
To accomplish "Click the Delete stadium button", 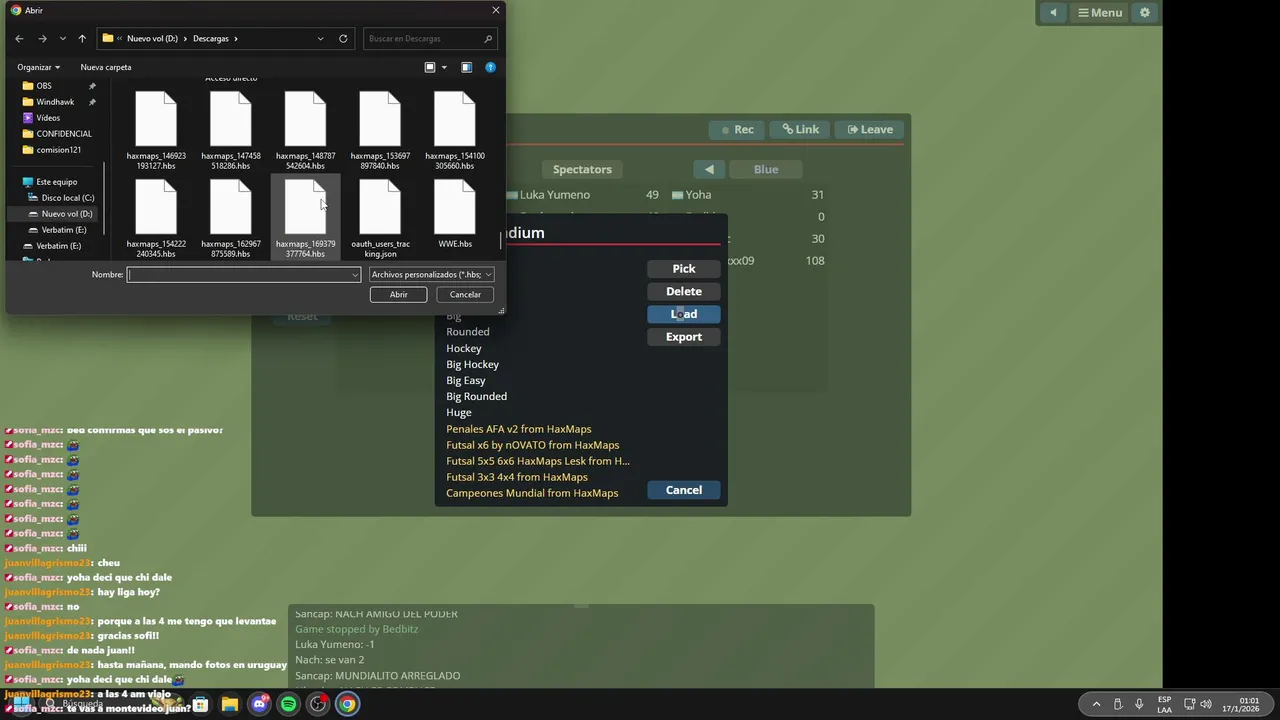I will tap(684, 291).
